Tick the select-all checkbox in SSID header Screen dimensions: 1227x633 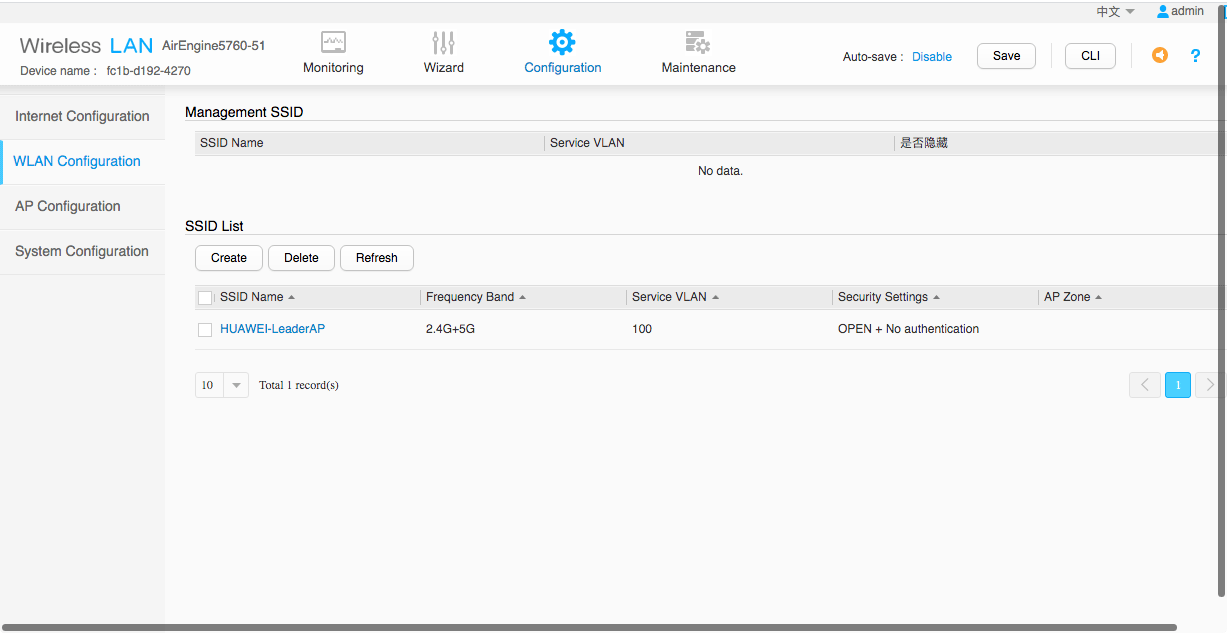click(205, 298)
